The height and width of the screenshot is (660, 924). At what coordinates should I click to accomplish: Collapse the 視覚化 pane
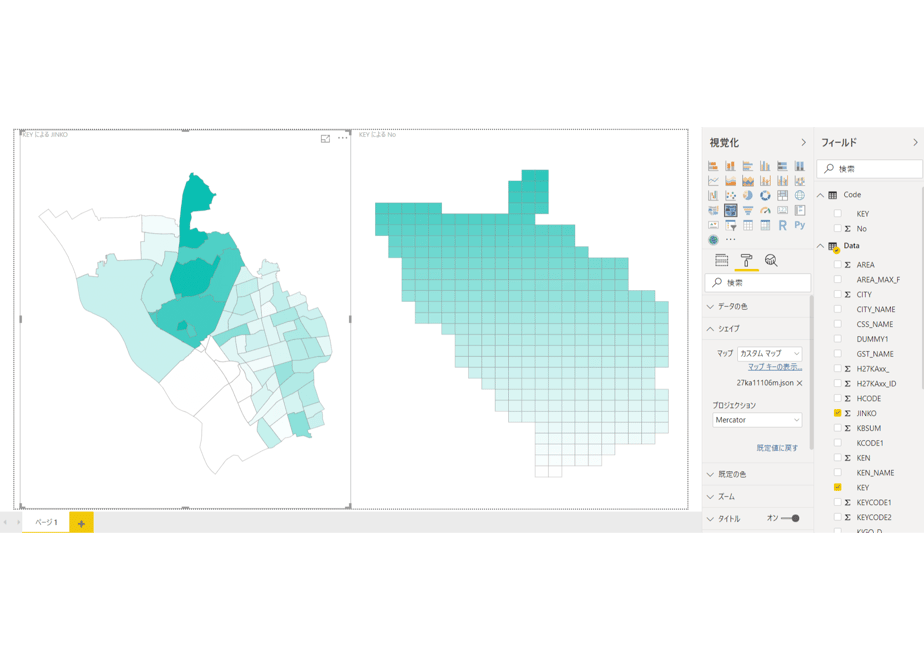[x=803, y=143]
